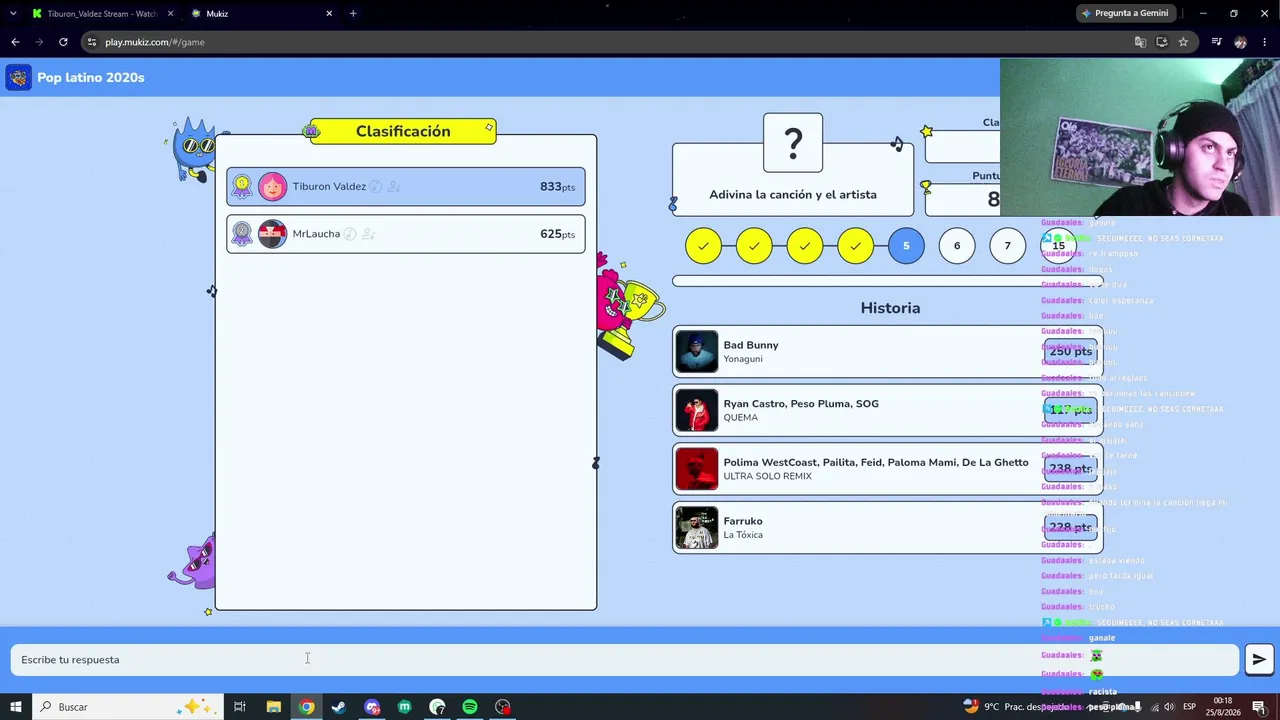Open a new browser tab
Screen dimensions: 1280x720
coord(353,14)
